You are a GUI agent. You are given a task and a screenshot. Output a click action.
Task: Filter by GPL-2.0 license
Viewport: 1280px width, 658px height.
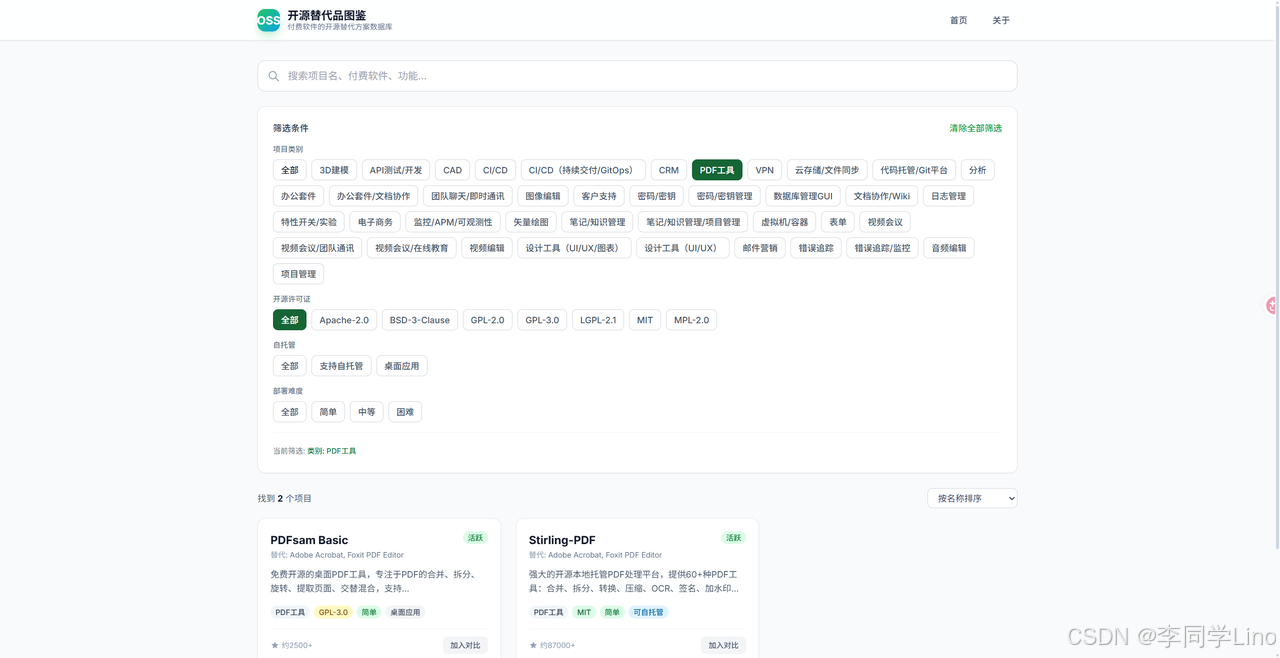(x=488, y=320)
